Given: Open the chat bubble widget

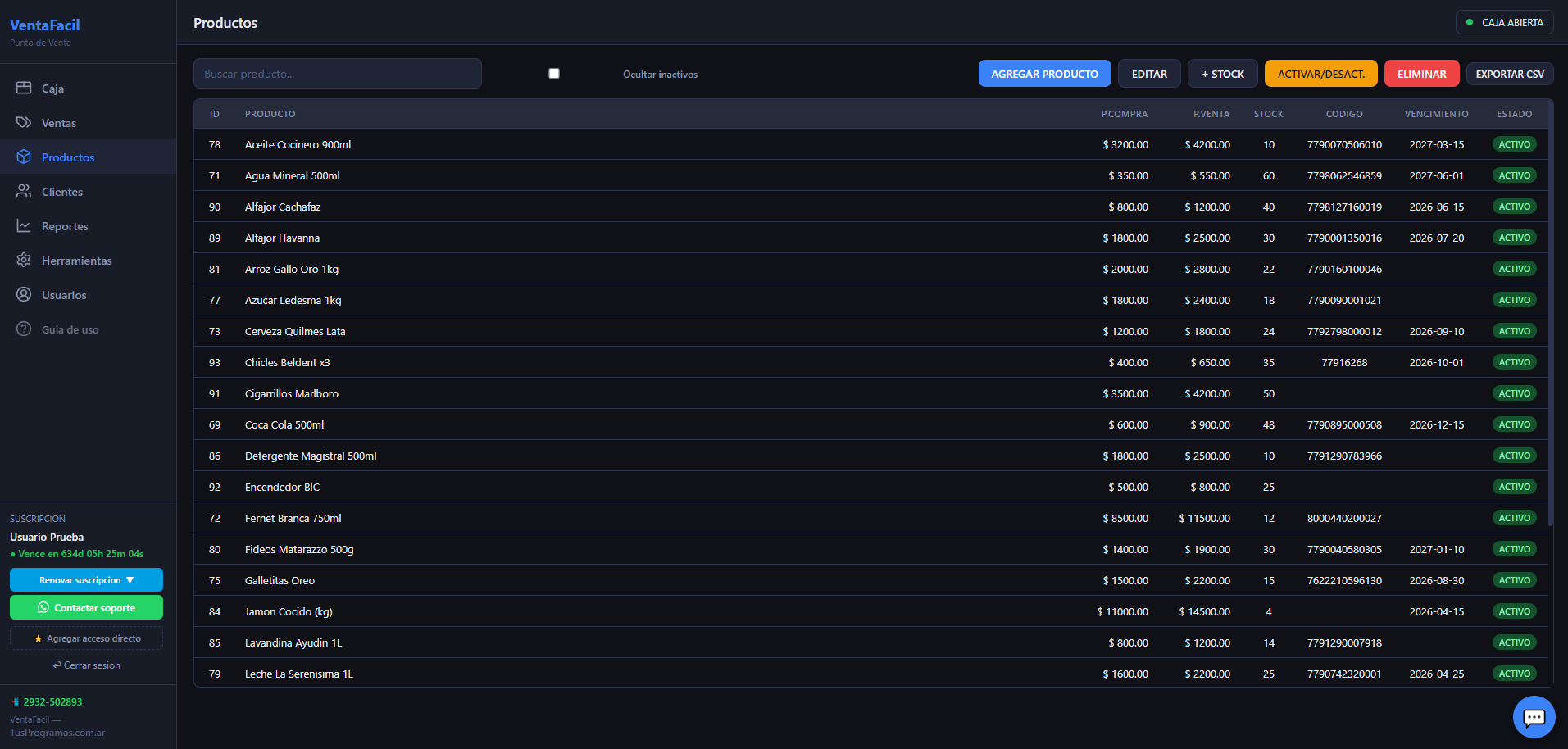Looking at the screenshot, I should [1534, 717].
